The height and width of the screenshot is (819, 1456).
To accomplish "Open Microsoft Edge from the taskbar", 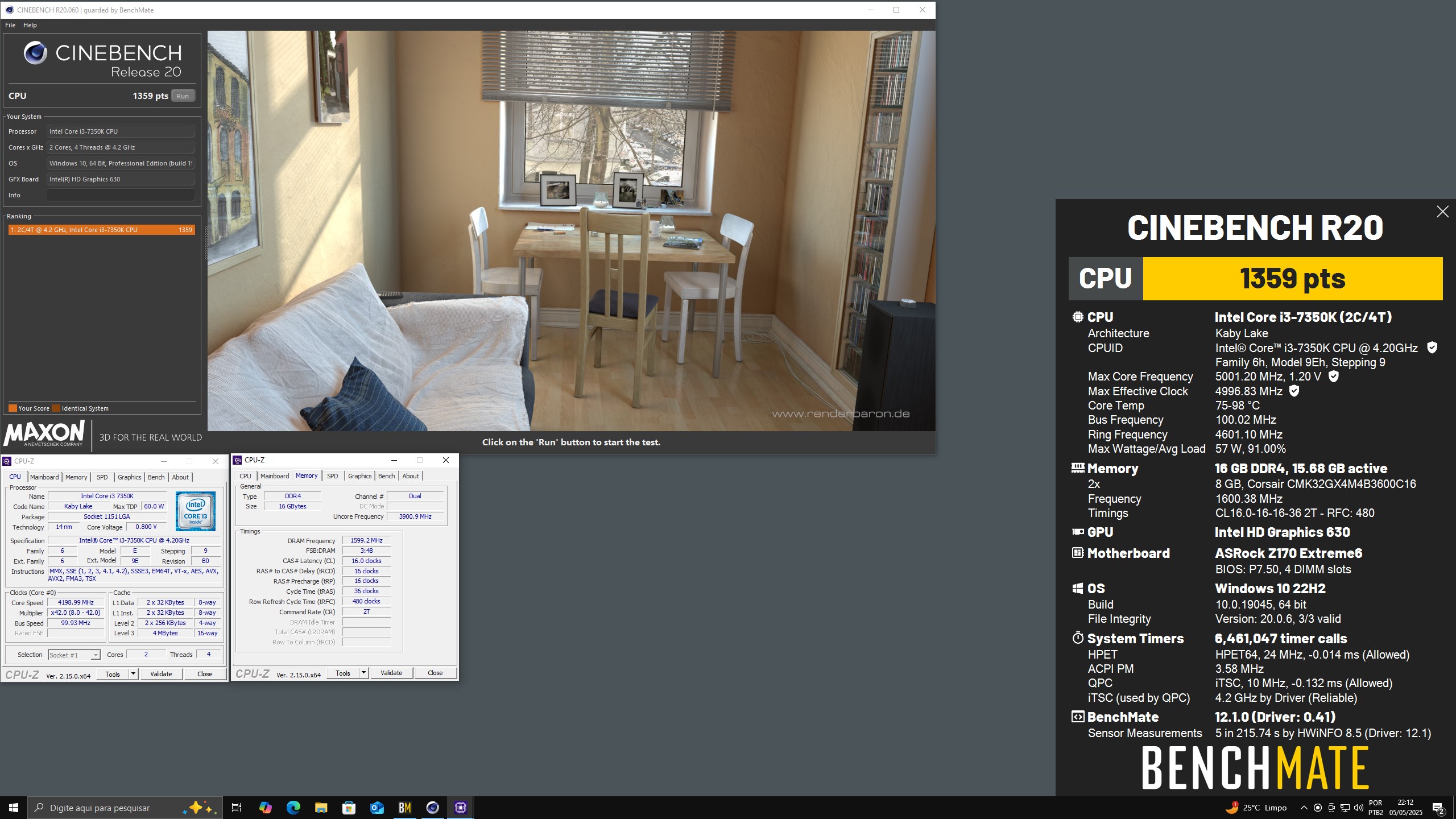I will coord(293,808).
